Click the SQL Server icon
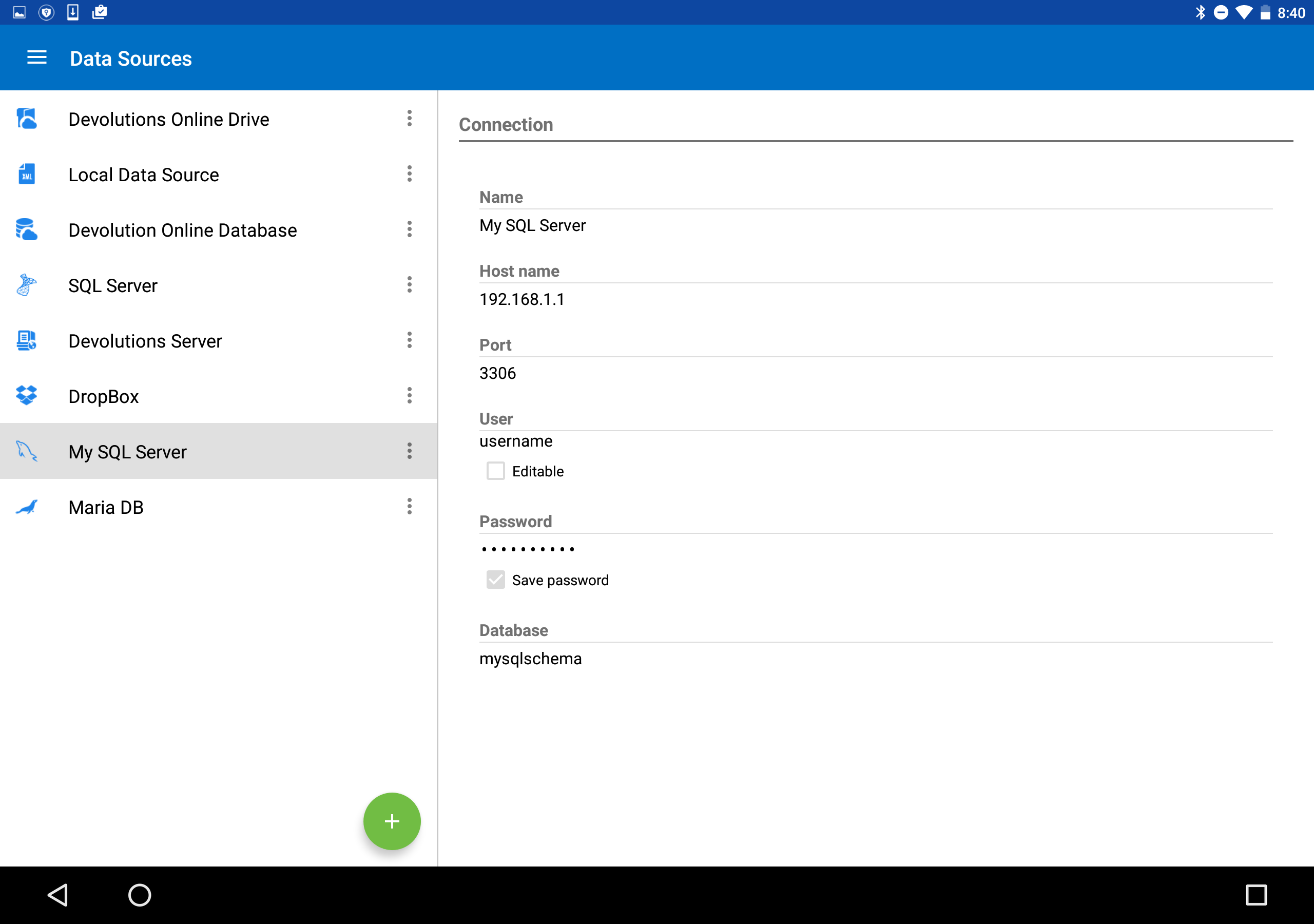Screen dimensions: 1314x924 tap(26, 285)
